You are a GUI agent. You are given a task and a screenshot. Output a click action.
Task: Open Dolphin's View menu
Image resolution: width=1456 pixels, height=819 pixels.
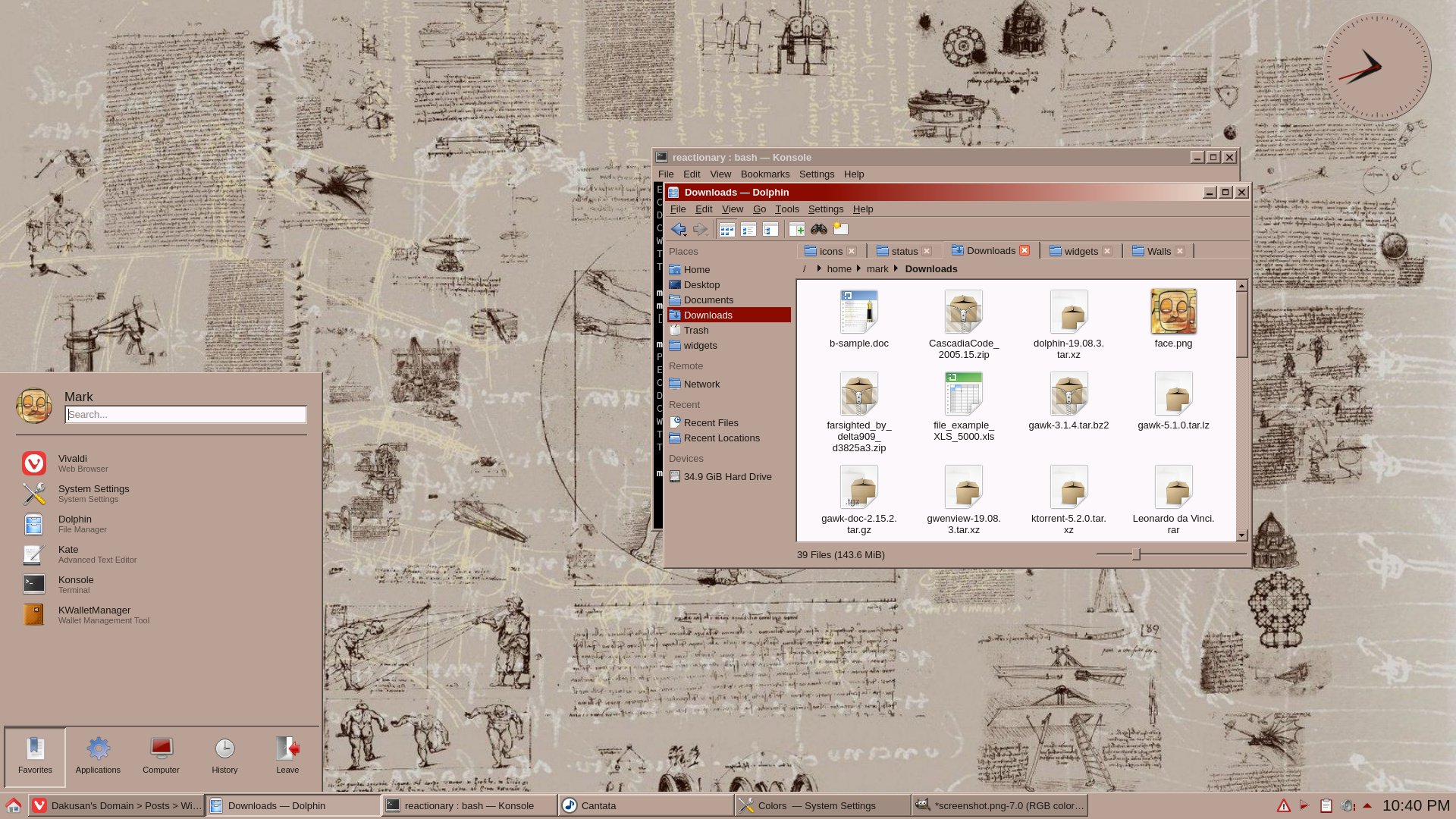coord(732,209)
